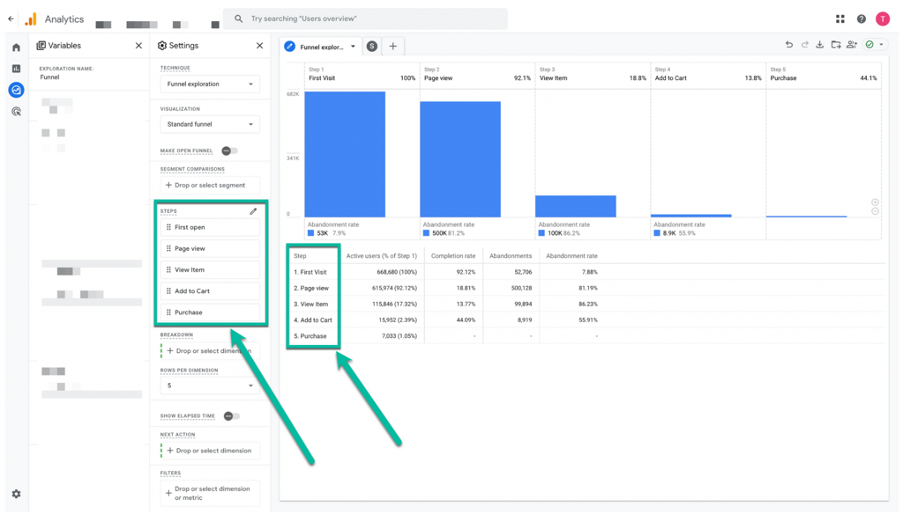The width and height of the screenshot is (904, 514).
Task: Open the Technique dropdown
Action: click(x=210, y=84)
